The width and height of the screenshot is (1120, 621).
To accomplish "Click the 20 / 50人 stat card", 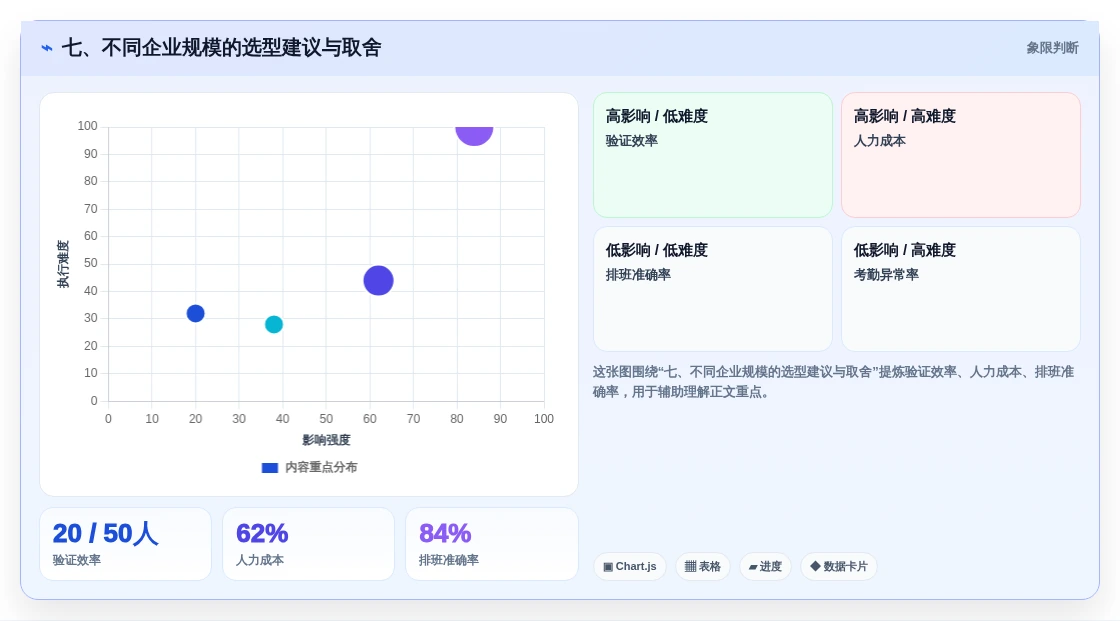I will [126, 544].
